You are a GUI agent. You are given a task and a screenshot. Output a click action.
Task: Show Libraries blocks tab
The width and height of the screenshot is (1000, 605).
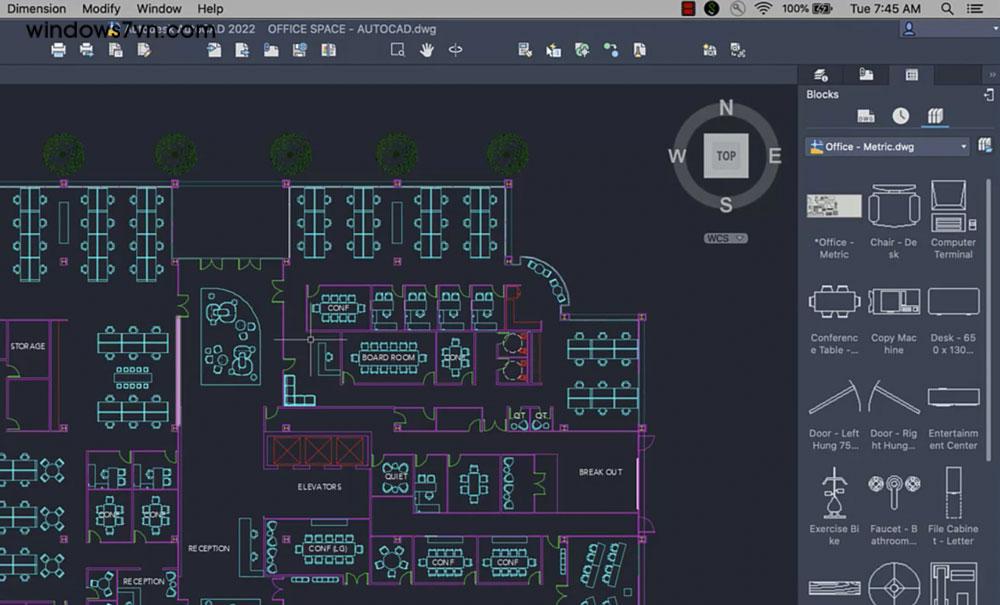click(x=935, y=115)
